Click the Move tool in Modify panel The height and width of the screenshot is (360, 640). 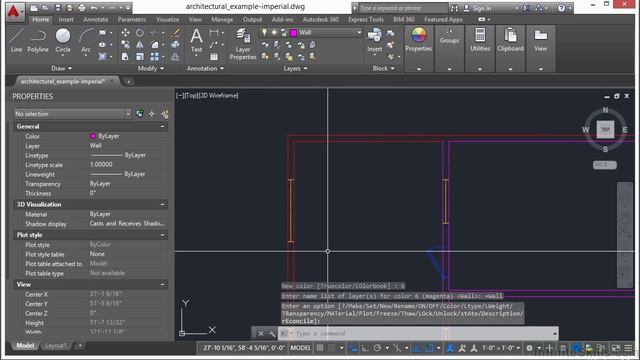click(125, 33)
